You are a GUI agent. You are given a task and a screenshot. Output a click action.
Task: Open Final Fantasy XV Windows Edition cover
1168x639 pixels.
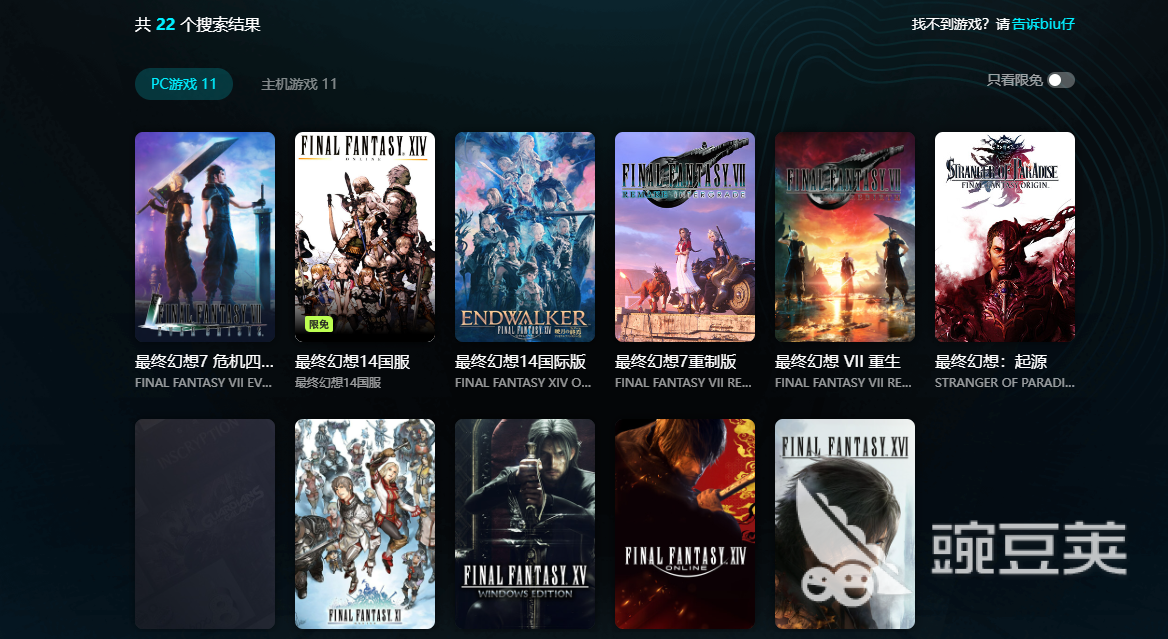pyautogui.click(x=525, y=524)
